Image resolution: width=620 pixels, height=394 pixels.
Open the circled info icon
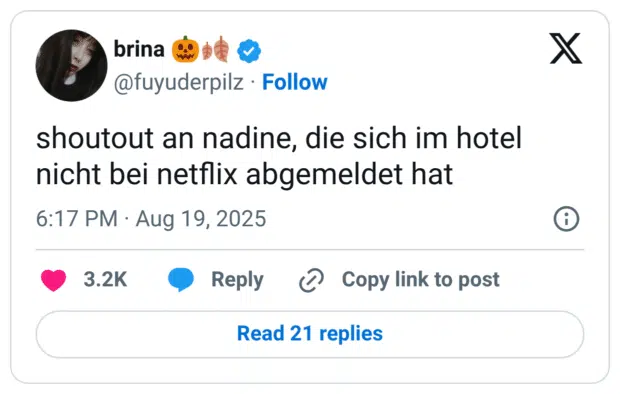(566, 219)
